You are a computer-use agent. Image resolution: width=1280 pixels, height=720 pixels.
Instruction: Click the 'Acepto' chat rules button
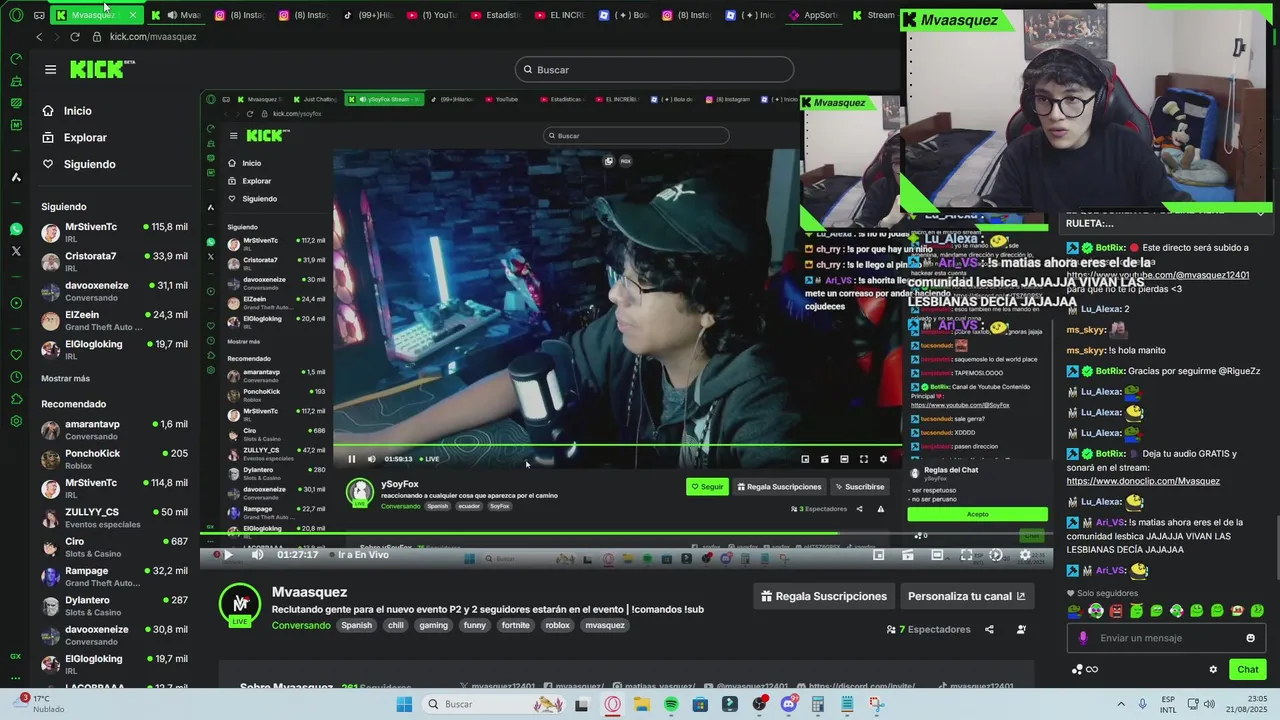(x=977, y=514)
